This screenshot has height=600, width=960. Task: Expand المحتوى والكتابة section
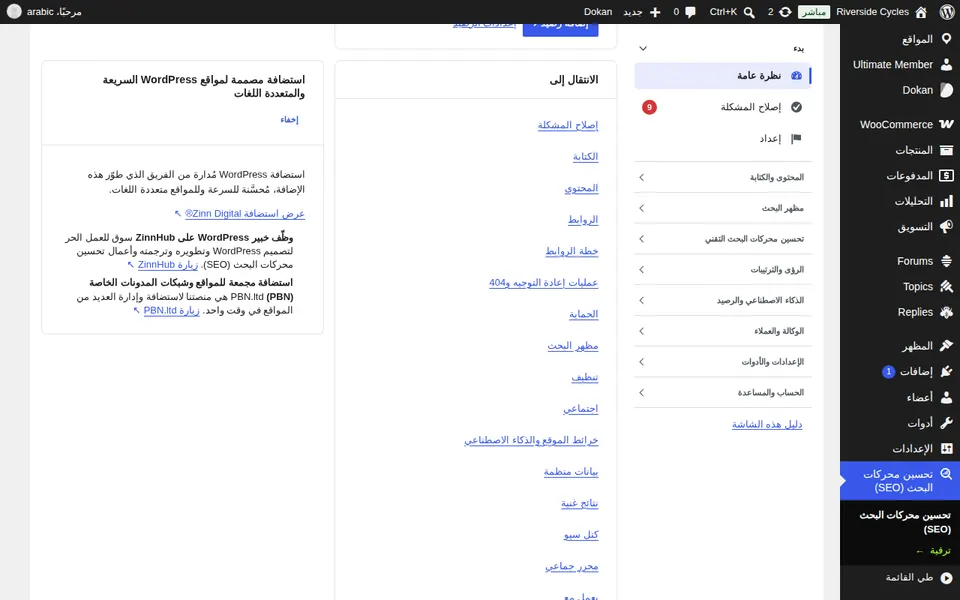tap(723, 178)
